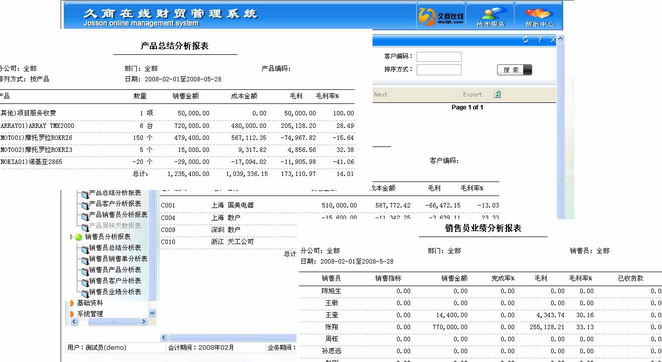Click salesperson 孙思远 in the performance report
This screenshot has width=662, height=362.
tap(331, 351)
